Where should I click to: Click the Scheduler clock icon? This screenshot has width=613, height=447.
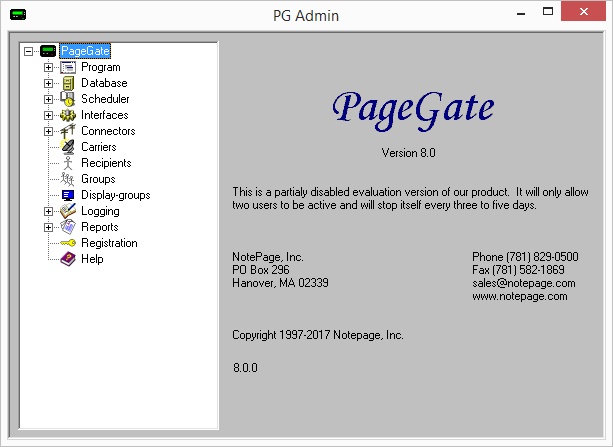point(68,99)
